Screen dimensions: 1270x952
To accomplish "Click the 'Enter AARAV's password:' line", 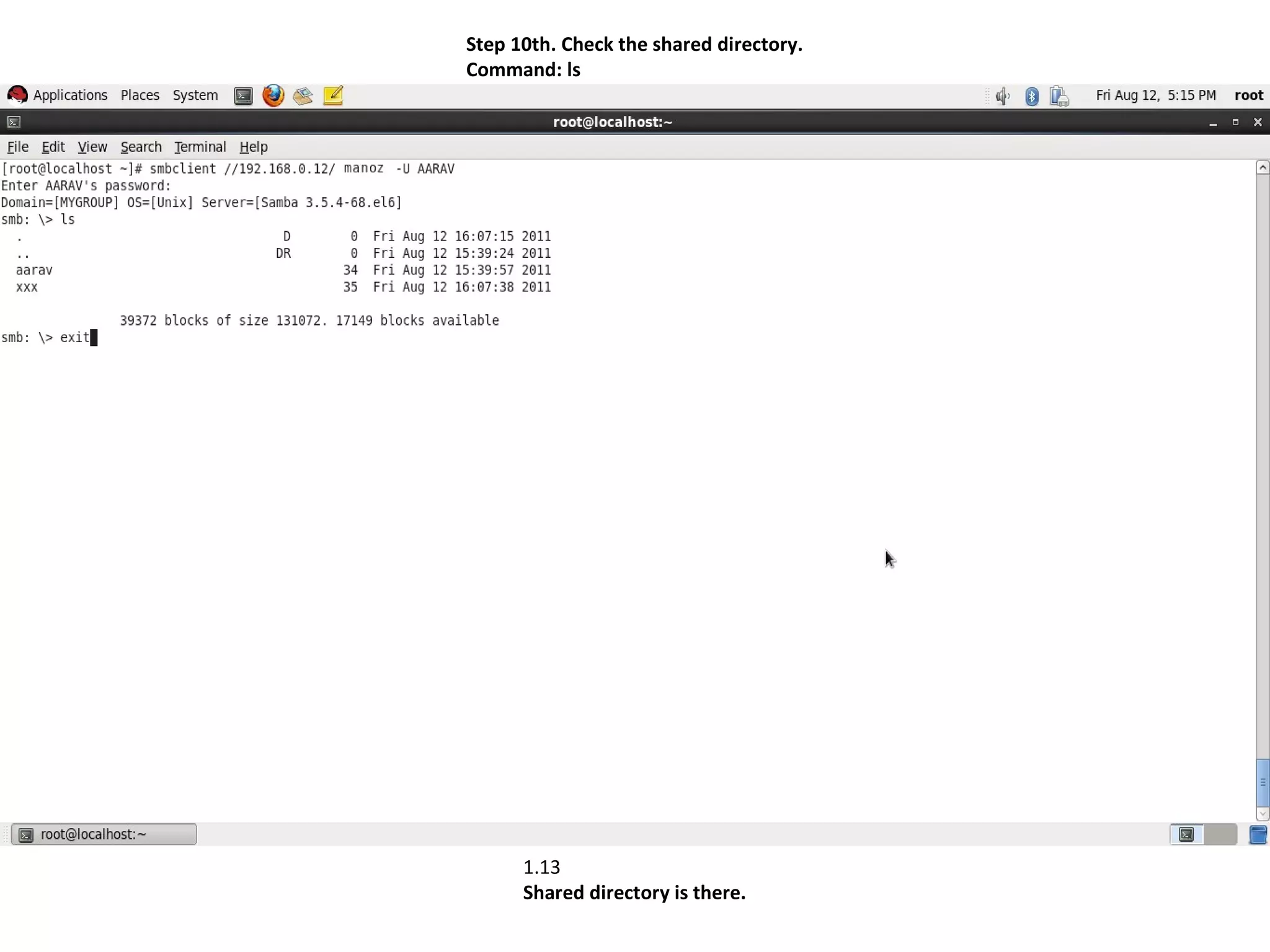I will tap(86, 185).
